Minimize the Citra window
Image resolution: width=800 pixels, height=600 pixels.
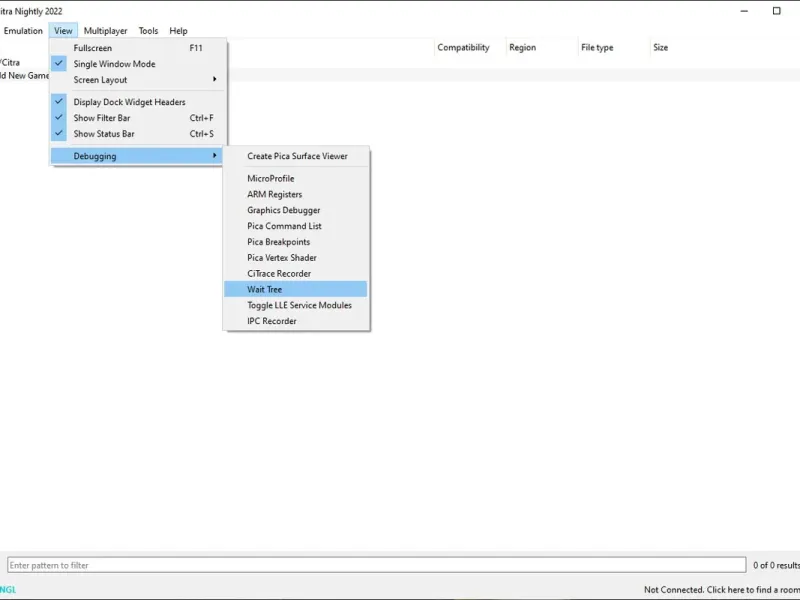coord(744,11)
